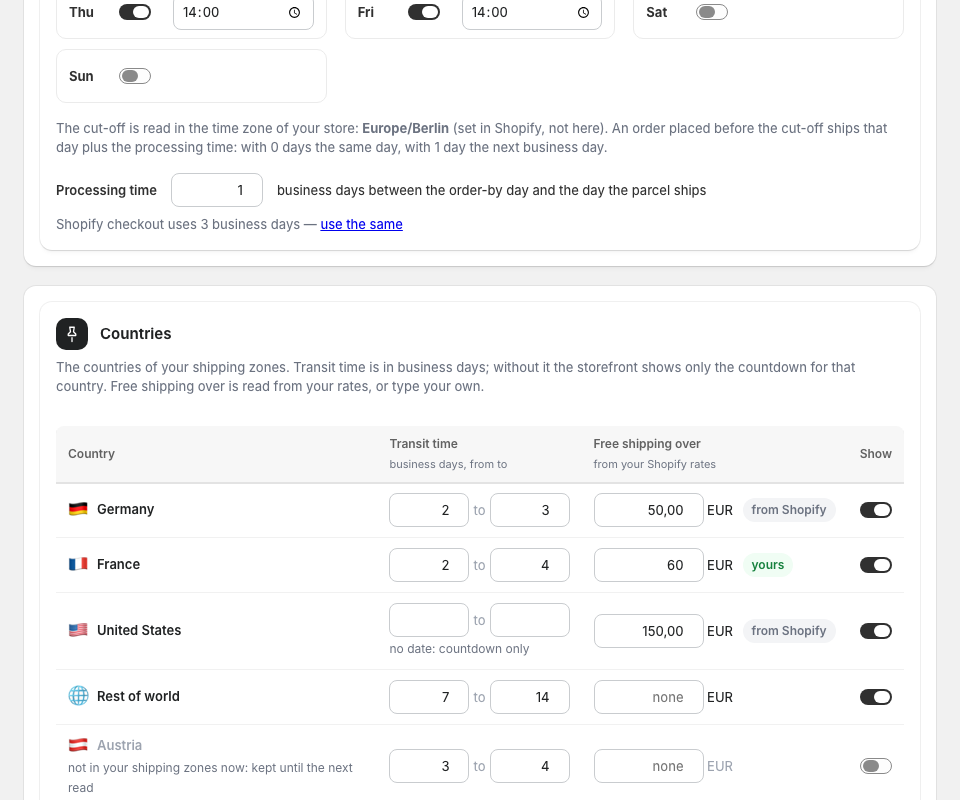Click the Austria flag icon
The image size is (960, 800).
(x=78, y=745)
